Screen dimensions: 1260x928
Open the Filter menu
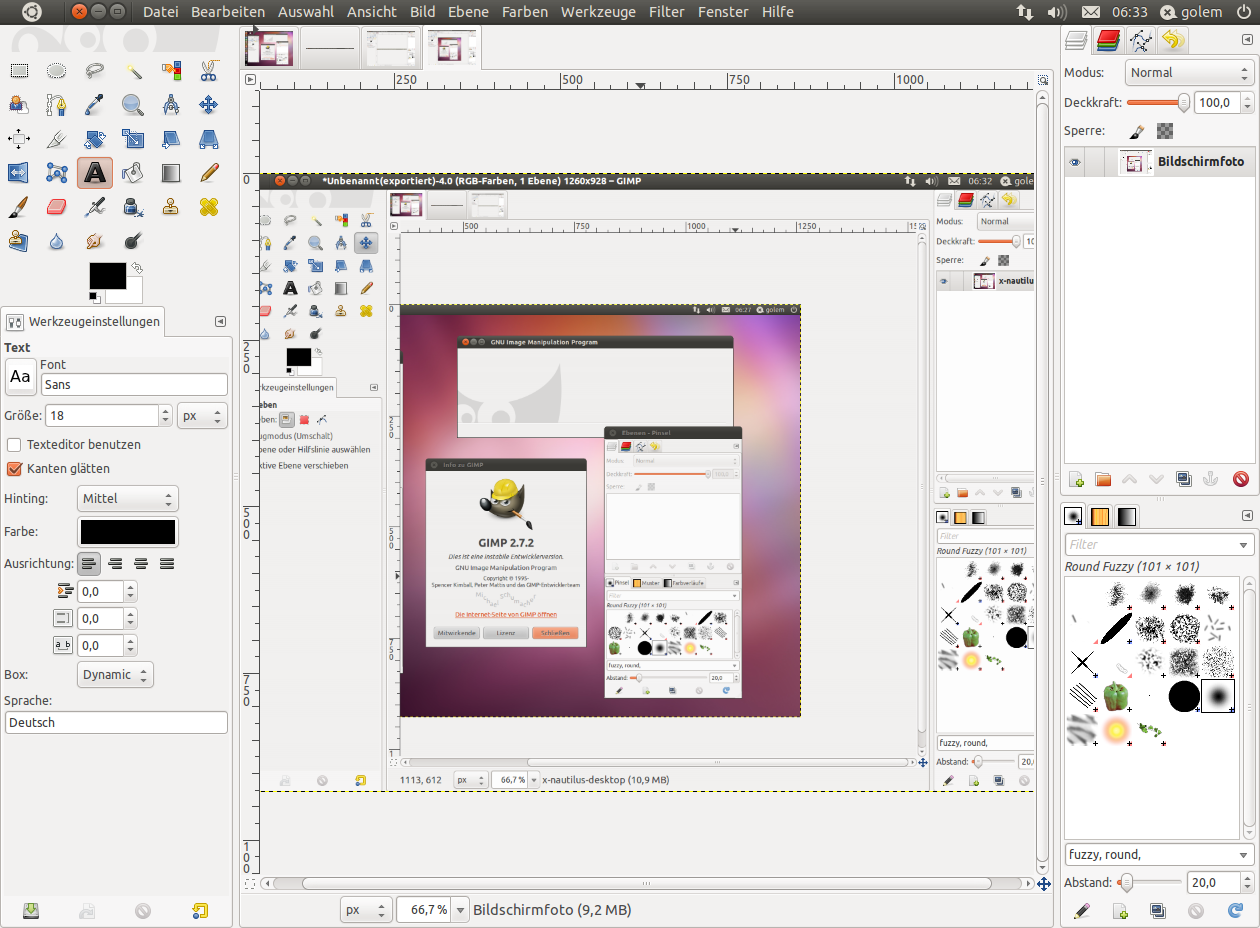[x=666, y=12]
